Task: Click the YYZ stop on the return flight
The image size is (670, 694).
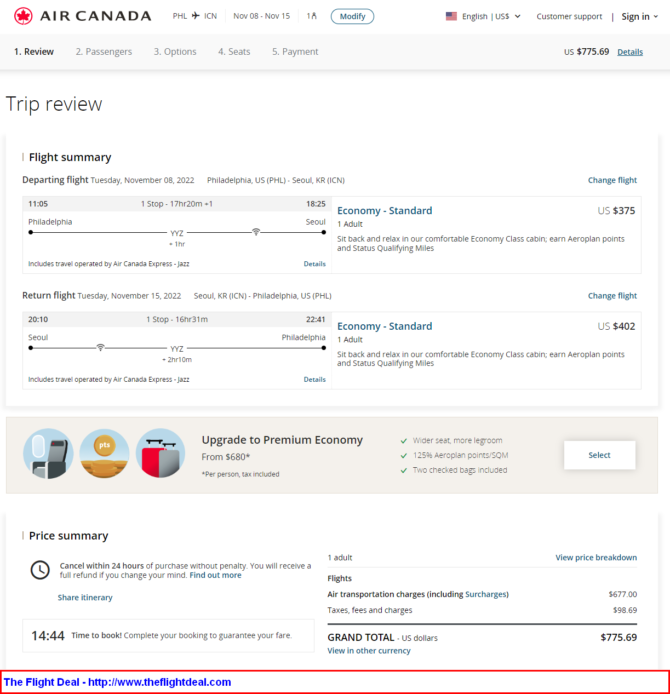Action: click(177, 349)
